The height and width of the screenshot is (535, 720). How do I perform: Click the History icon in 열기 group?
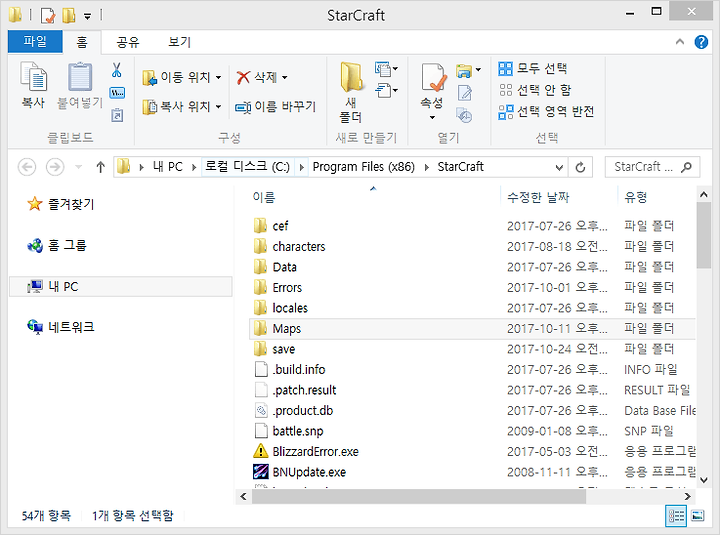pos(464,115)
